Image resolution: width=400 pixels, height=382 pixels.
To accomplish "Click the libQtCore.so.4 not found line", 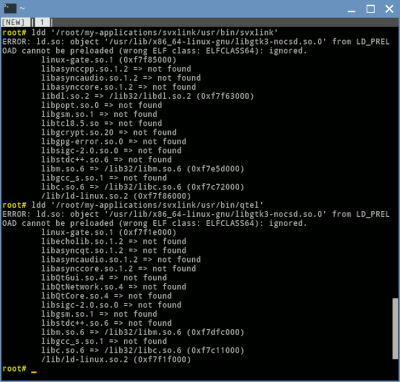I will tap(106, 296).
